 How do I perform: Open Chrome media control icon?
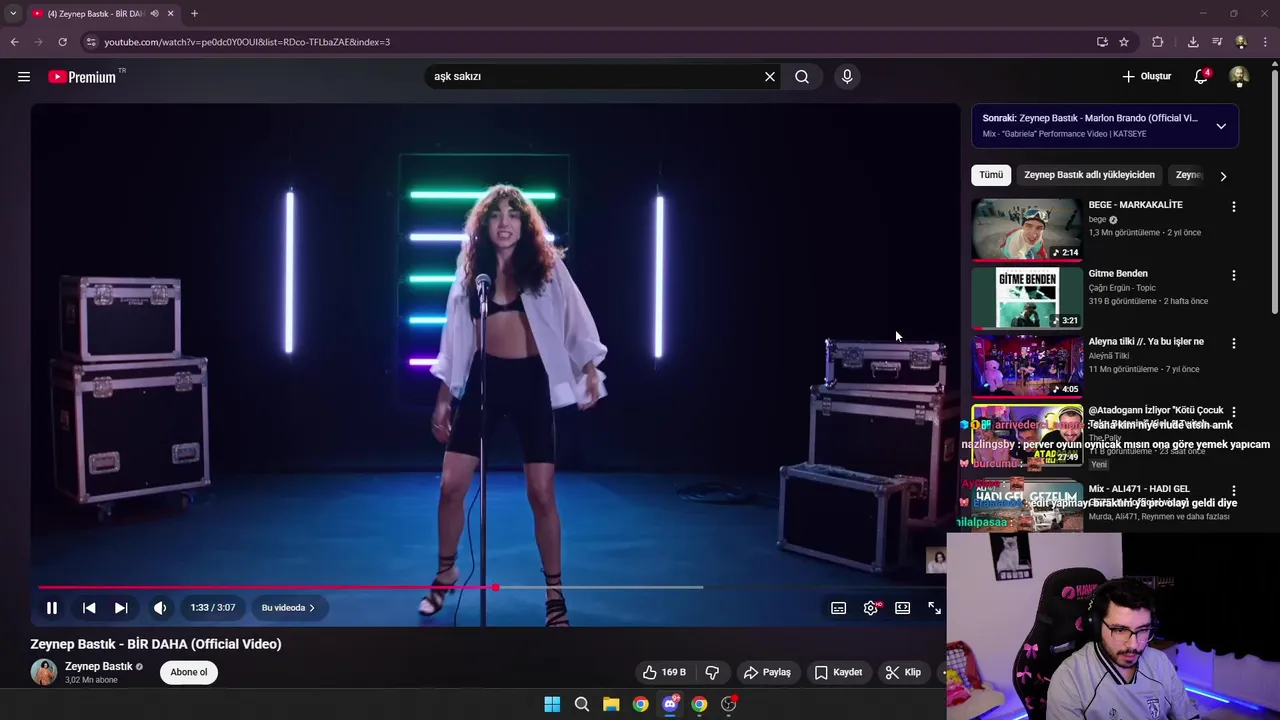(1217, 42)
